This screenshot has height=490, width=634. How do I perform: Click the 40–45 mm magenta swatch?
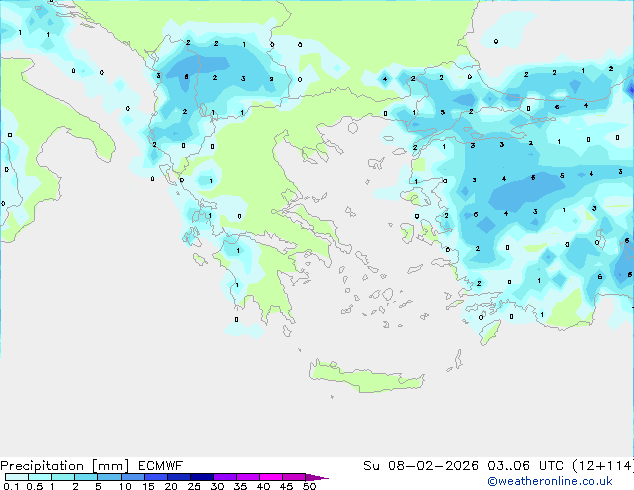pos(271,477)
